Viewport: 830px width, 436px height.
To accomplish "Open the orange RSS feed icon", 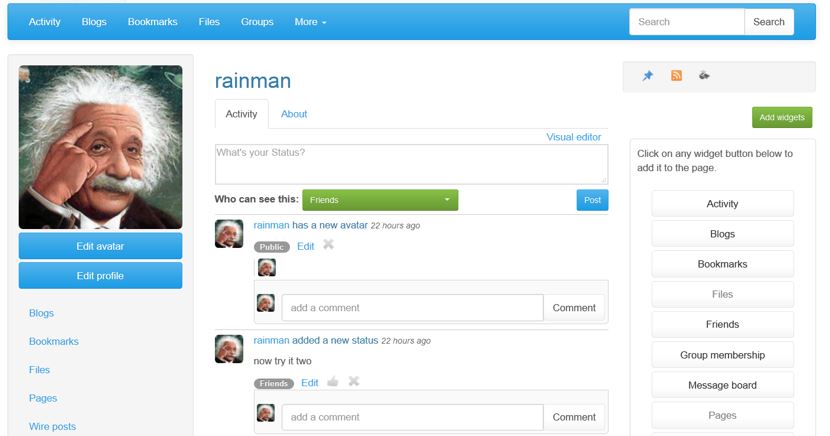I will (677, 76).
